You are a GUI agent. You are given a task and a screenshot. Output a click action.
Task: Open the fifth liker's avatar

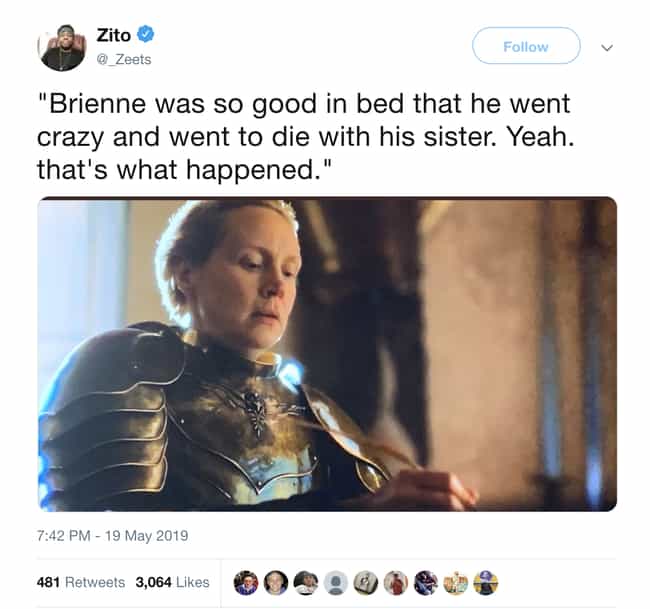point(365,582)
